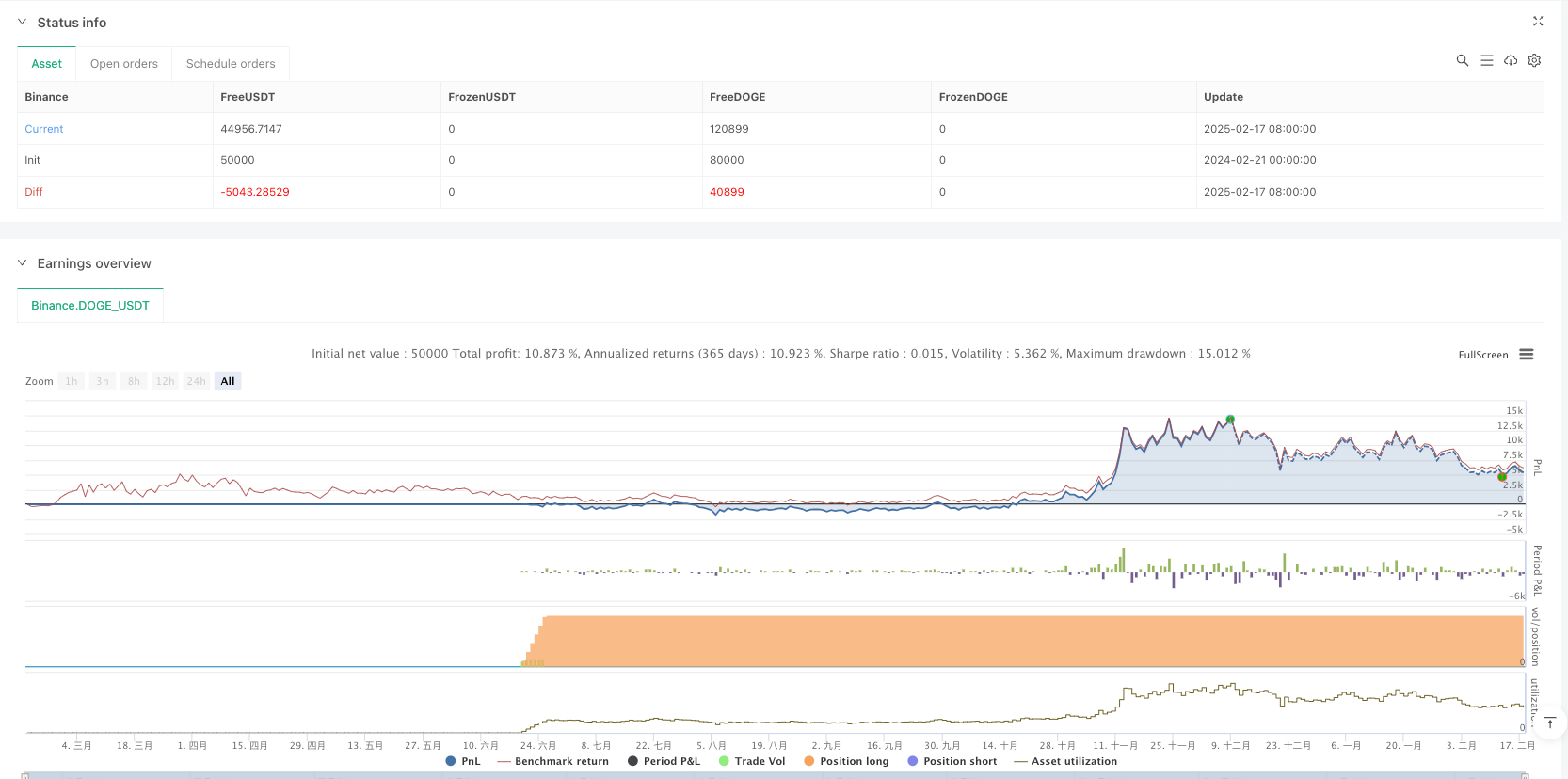Click the red low marker on the PnL chart
Image resolution: width=1568 pixels, height=779 pixels.
point(1502,477)
